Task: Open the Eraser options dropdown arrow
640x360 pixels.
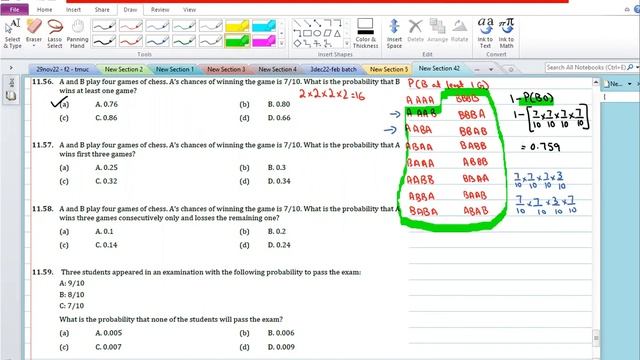Action: 34,46
